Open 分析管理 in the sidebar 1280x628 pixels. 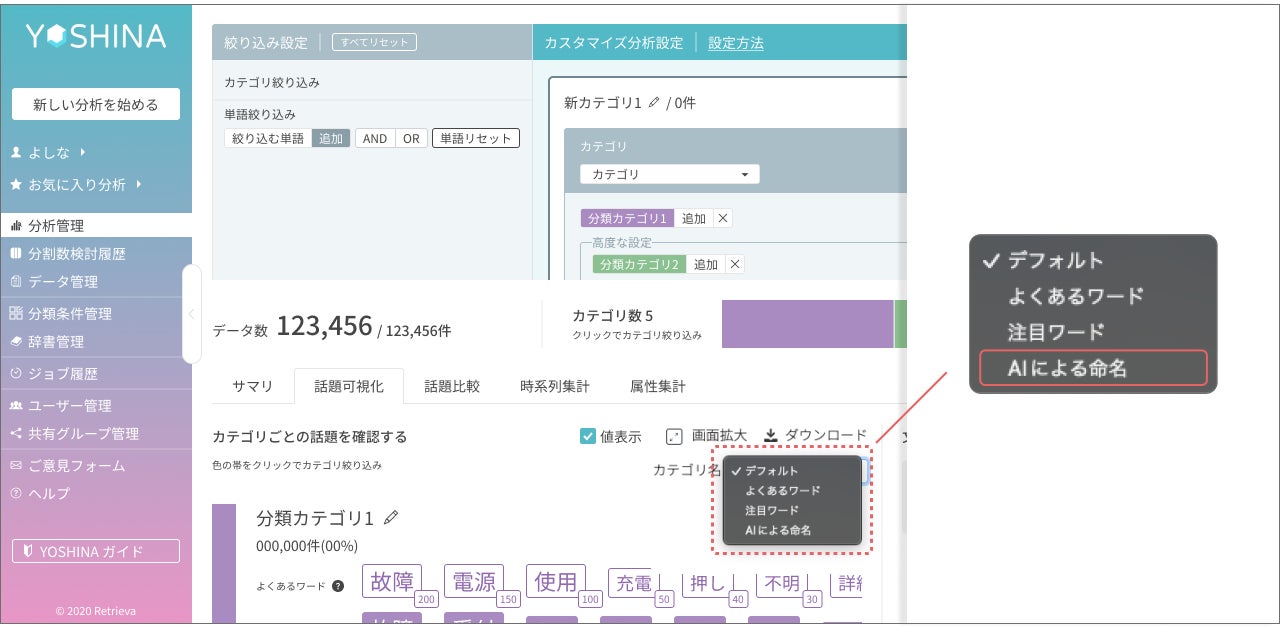click(x=96, y=226)
